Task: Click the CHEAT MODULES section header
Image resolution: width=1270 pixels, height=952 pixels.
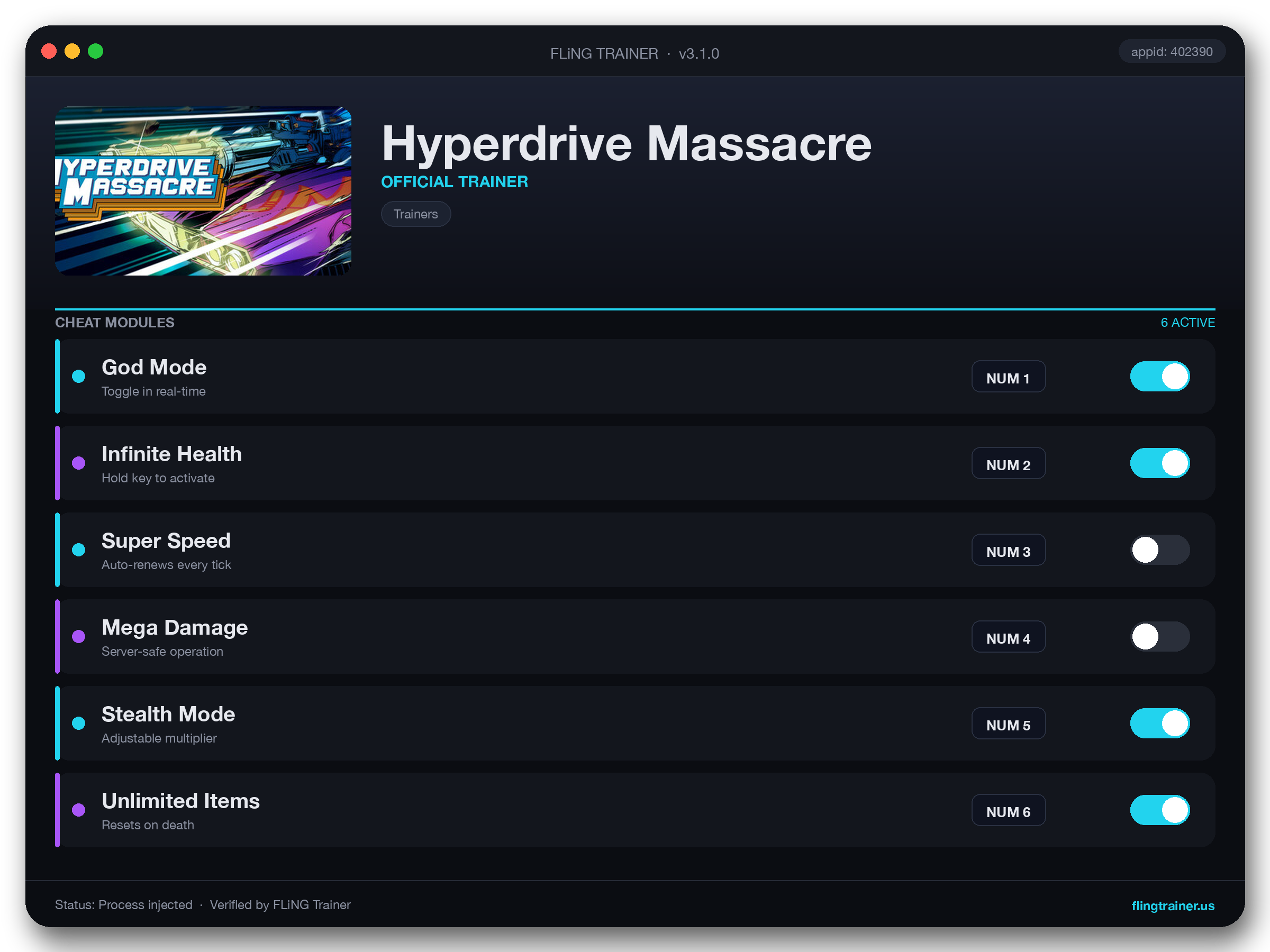Action: coord(115,323)
